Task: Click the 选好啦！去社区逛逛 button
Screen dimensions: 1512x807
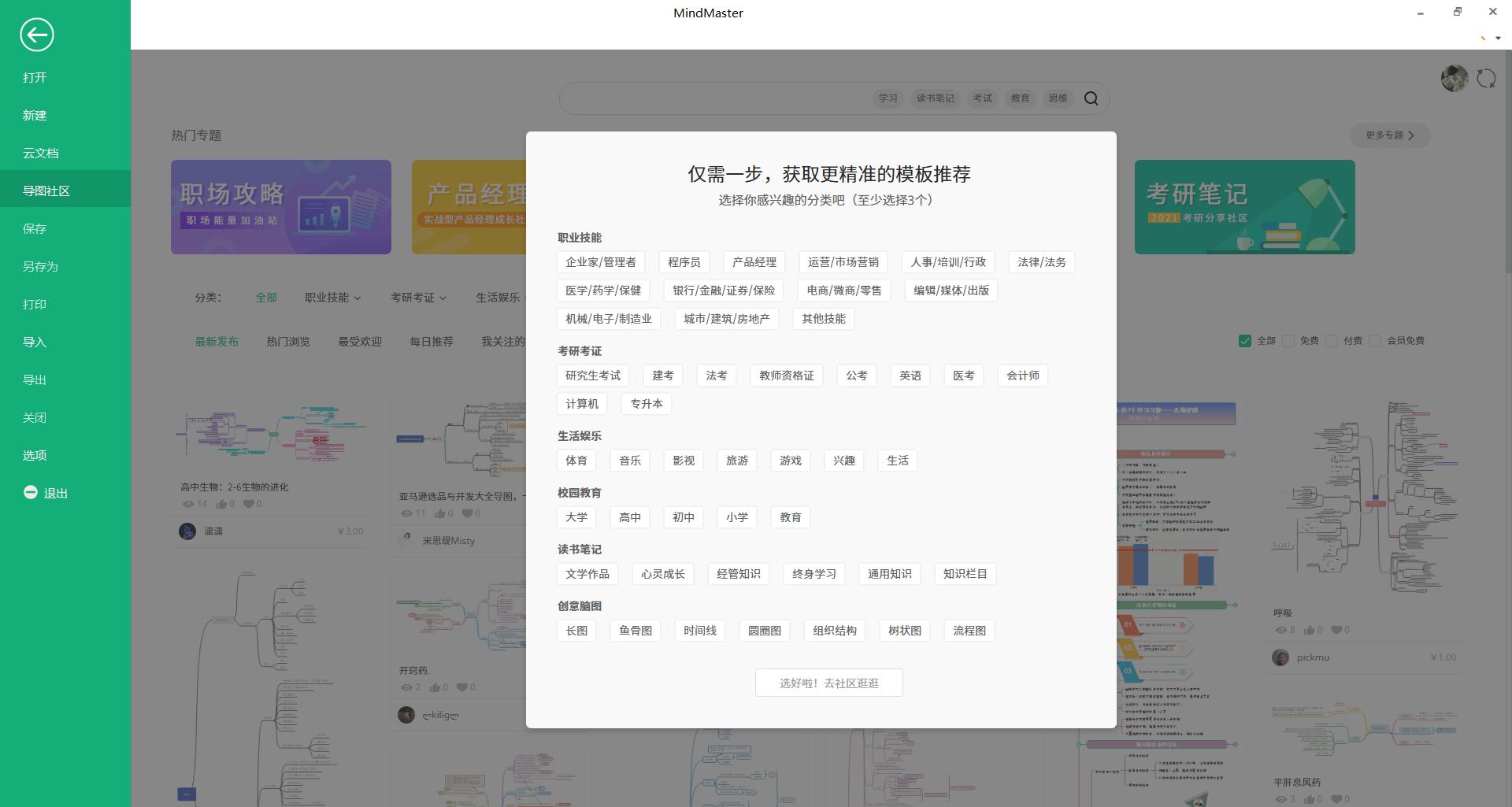Action: click(x=828, y=682)
